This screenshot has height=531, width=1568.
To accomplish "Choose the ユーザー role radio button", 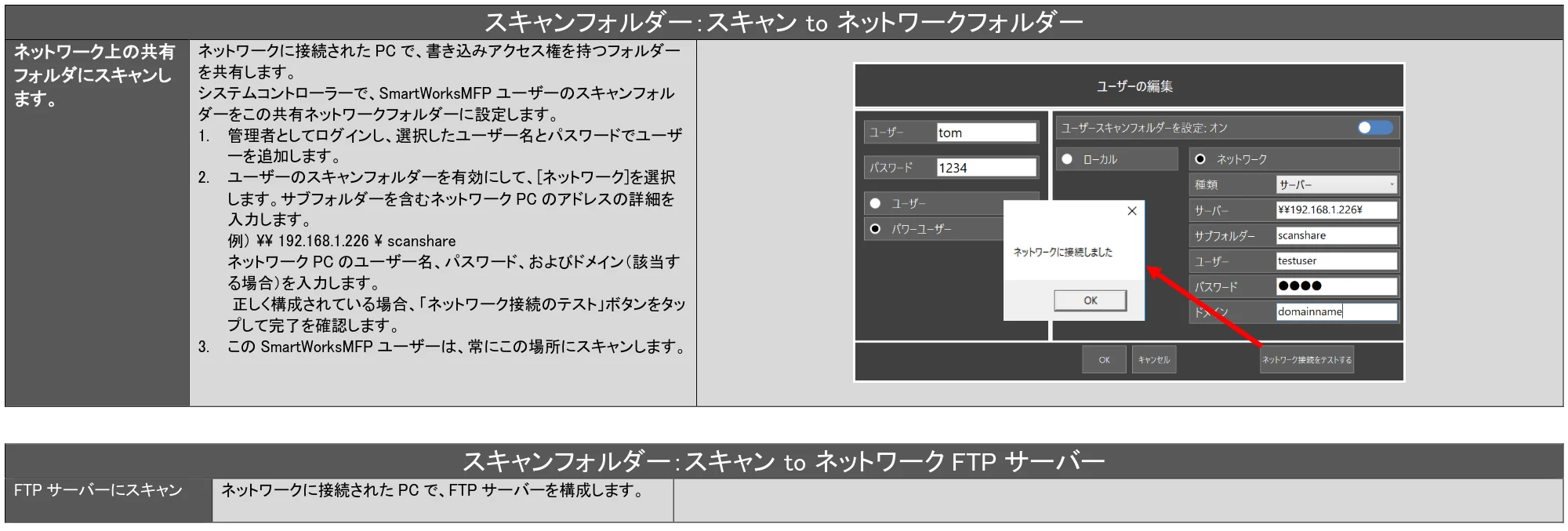I will [876, 203].
